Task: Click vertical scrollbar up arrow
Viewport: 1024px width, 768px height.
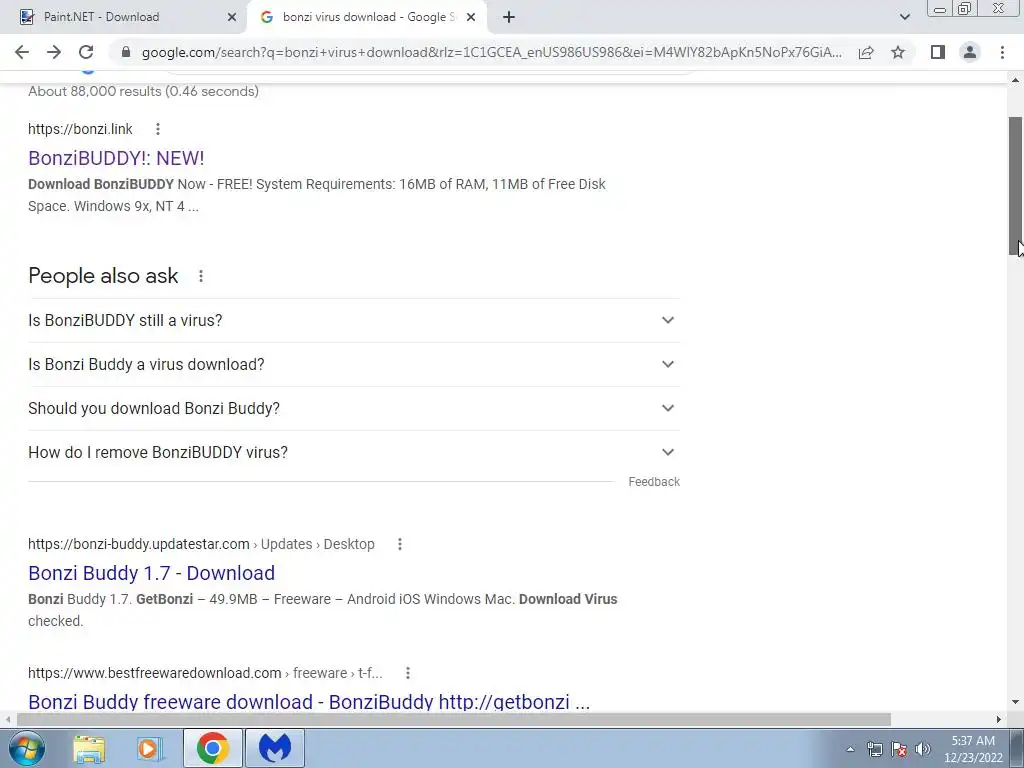Action: click(x=1016, y=80)
